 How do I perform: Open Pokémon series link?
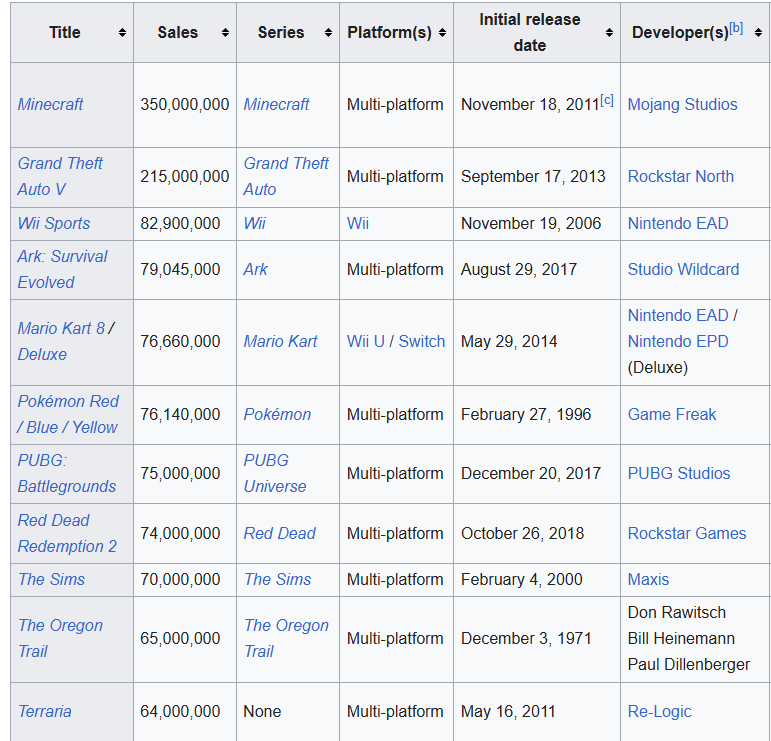pyautogui.click(x=277, y=415)
